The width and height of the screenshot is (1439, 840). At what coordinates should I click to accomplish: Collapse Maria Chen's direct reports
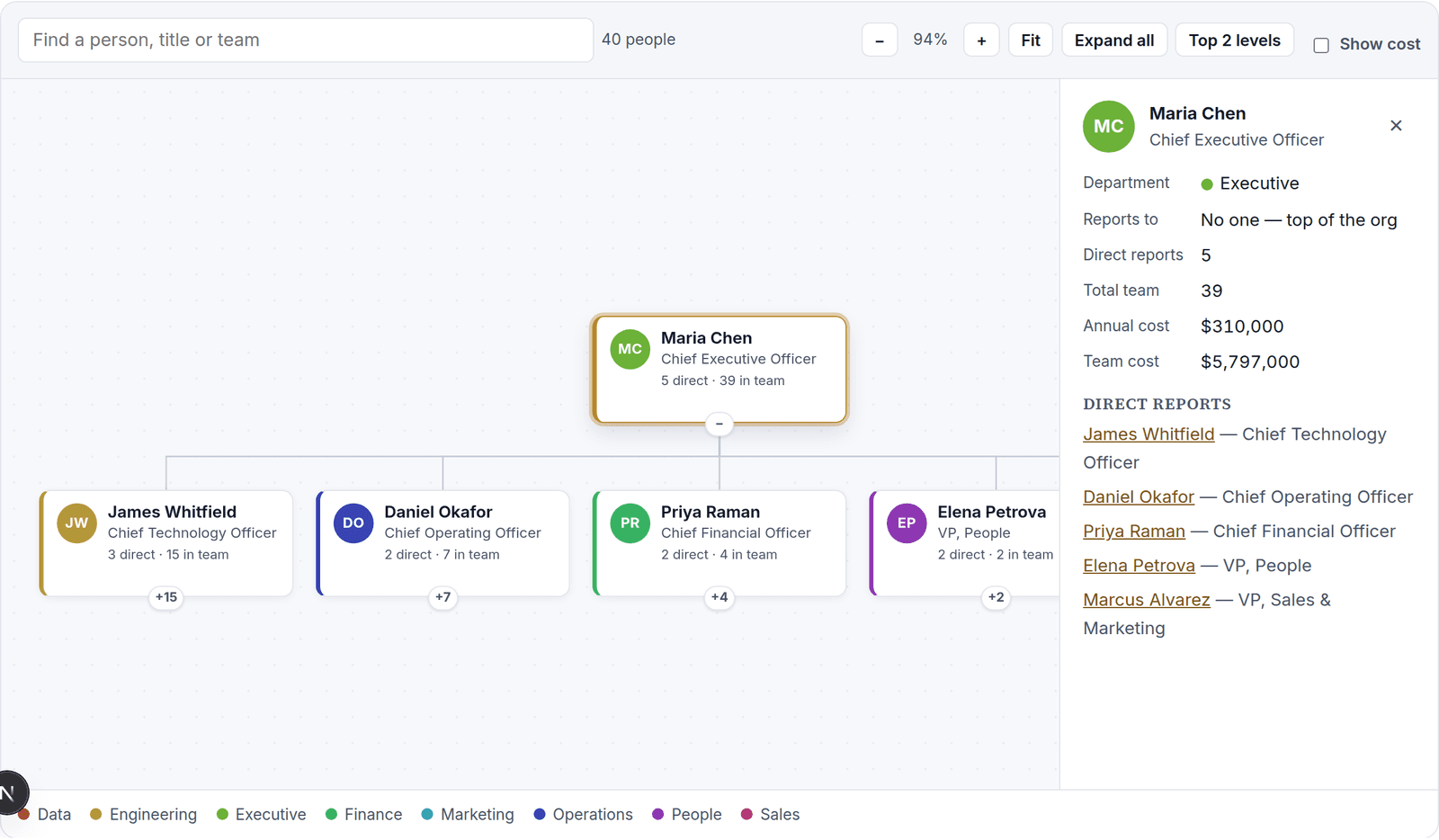[x=719, y=424]
